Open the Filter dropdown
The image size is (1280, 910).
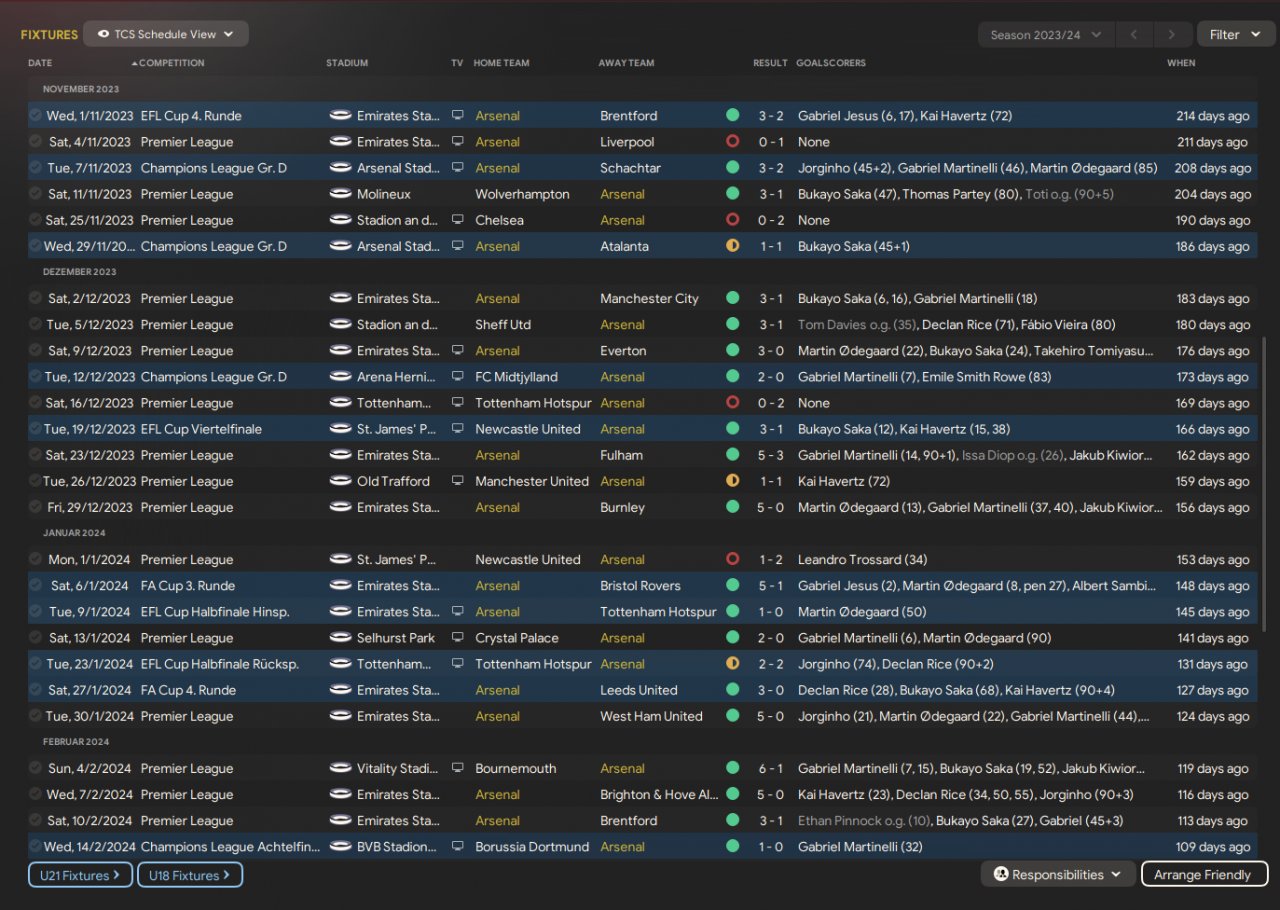click(x=1236, y=35)
